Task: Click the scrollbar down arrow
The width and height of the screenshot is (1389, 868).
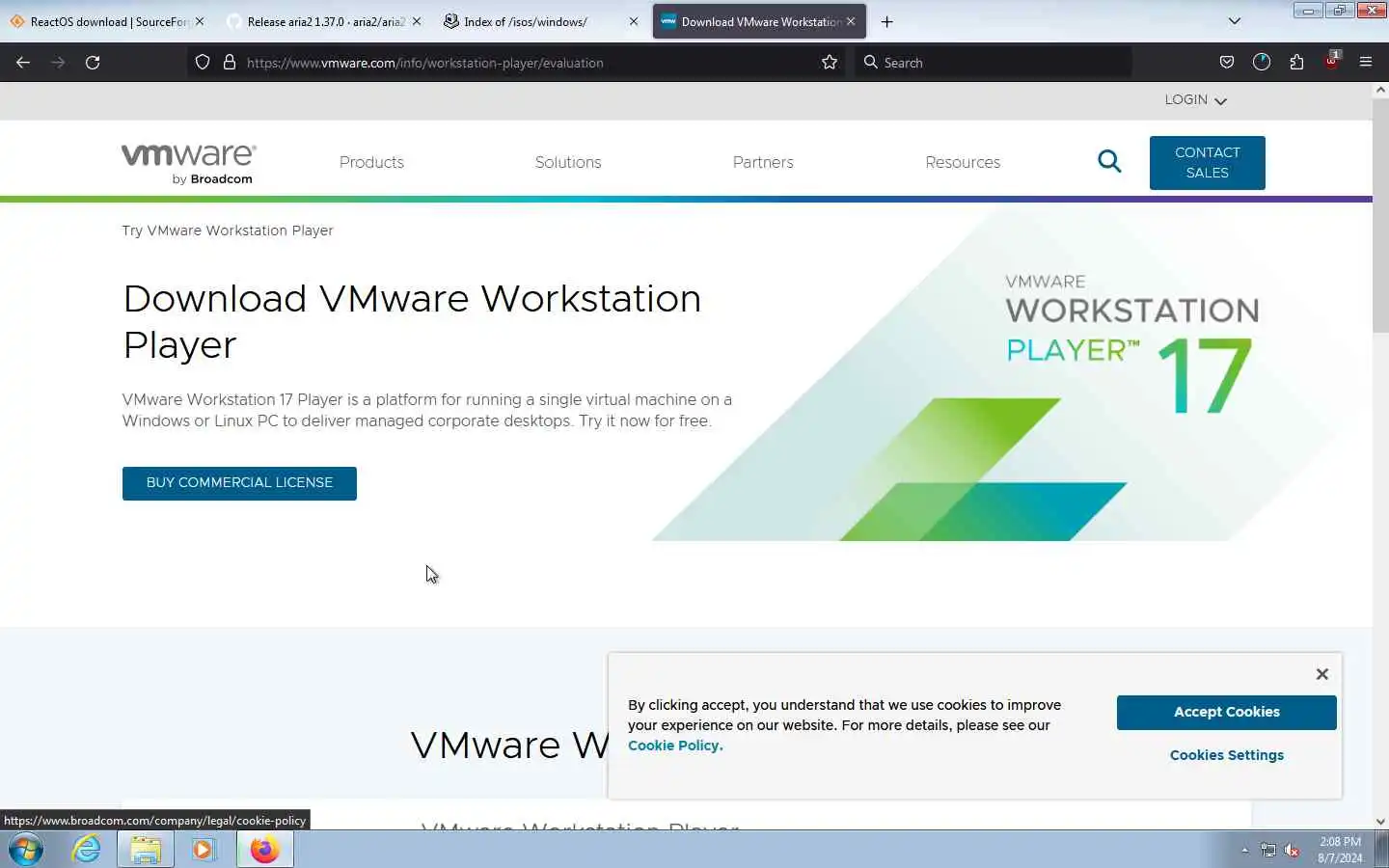Action: coord(1380,822)
